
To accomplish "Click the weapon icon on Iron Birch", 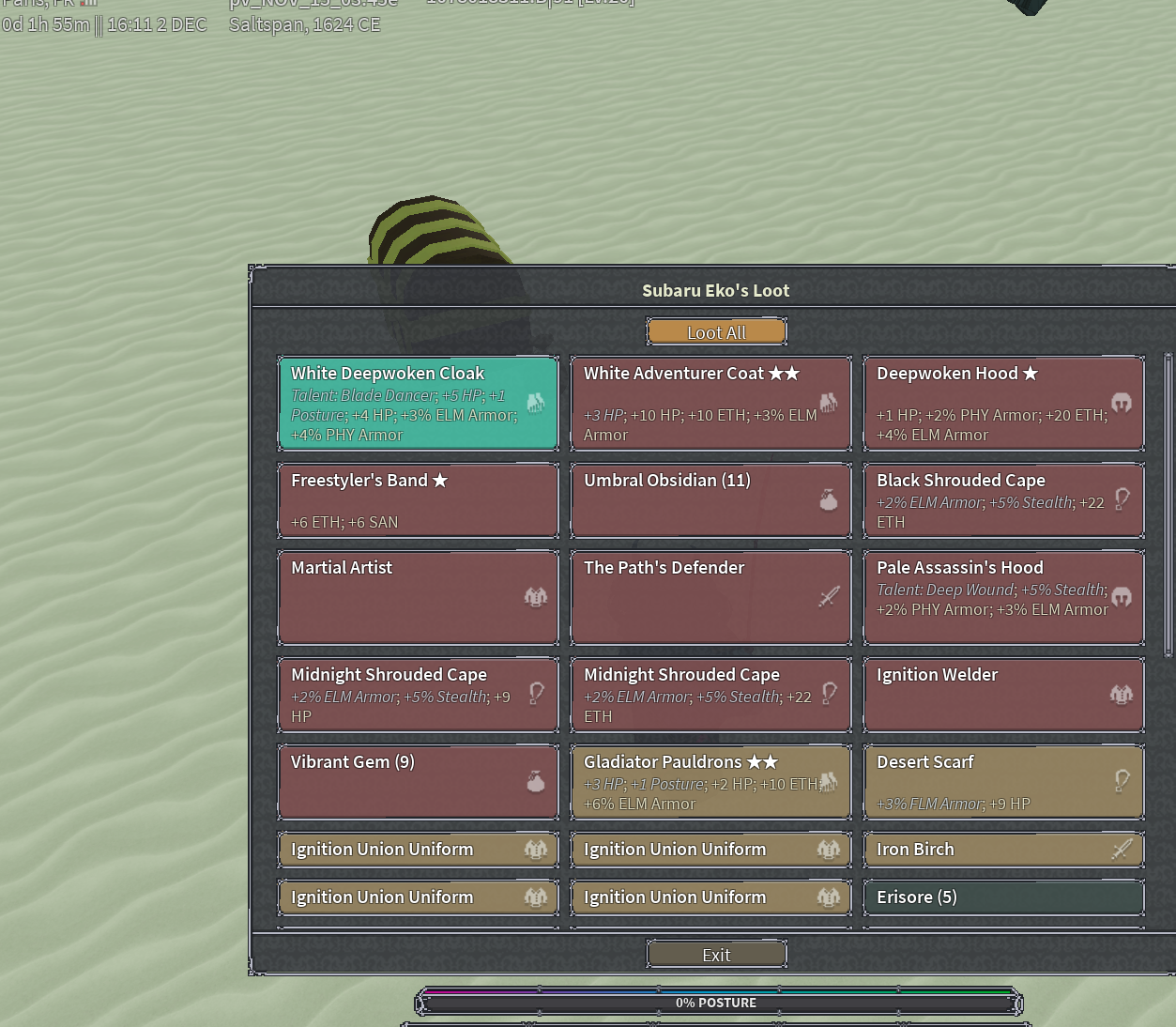I will pos(1121,850).
